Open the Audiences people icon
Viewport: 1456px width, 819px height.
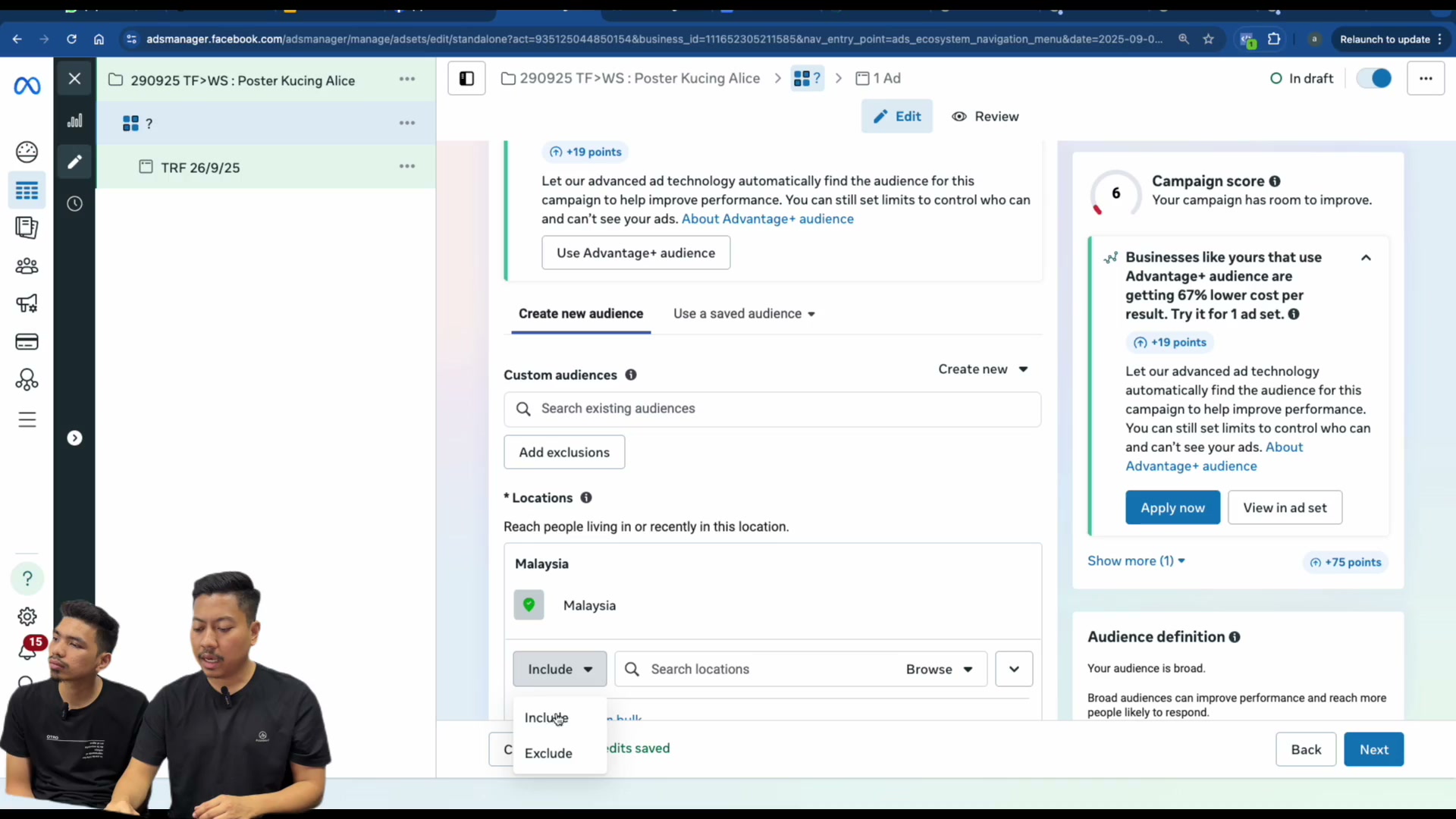click(x=27, y=265)
